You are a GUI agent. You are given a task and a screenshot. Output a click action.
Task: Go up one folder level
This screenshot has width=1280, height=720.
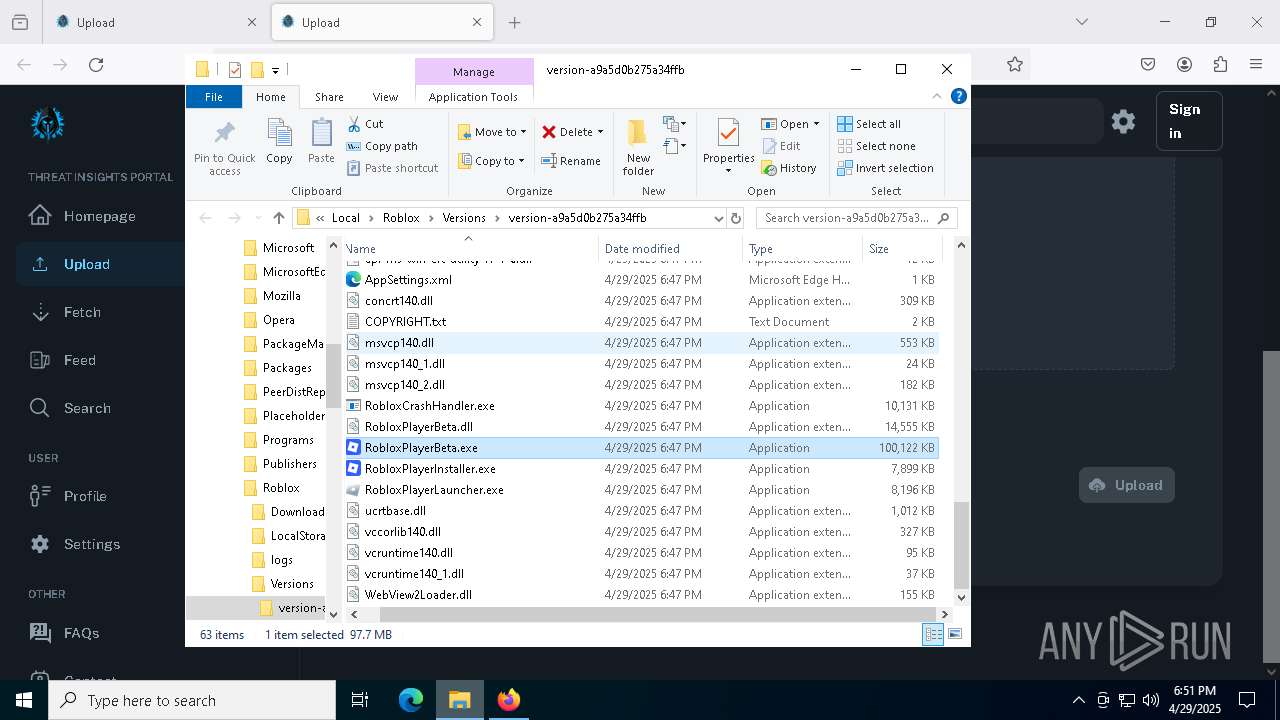coord(278,218)
